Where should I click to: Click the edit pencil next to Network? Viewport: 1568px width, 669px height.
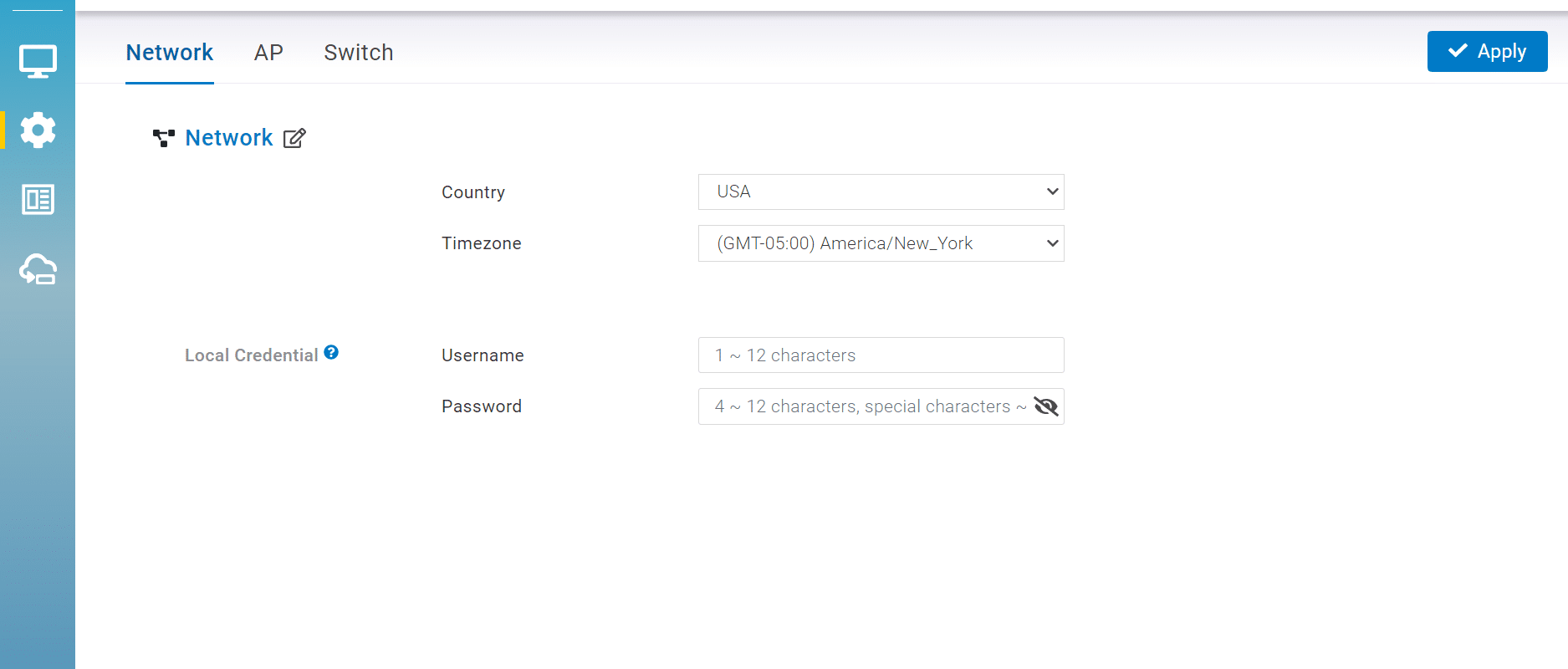pos(294,138)
